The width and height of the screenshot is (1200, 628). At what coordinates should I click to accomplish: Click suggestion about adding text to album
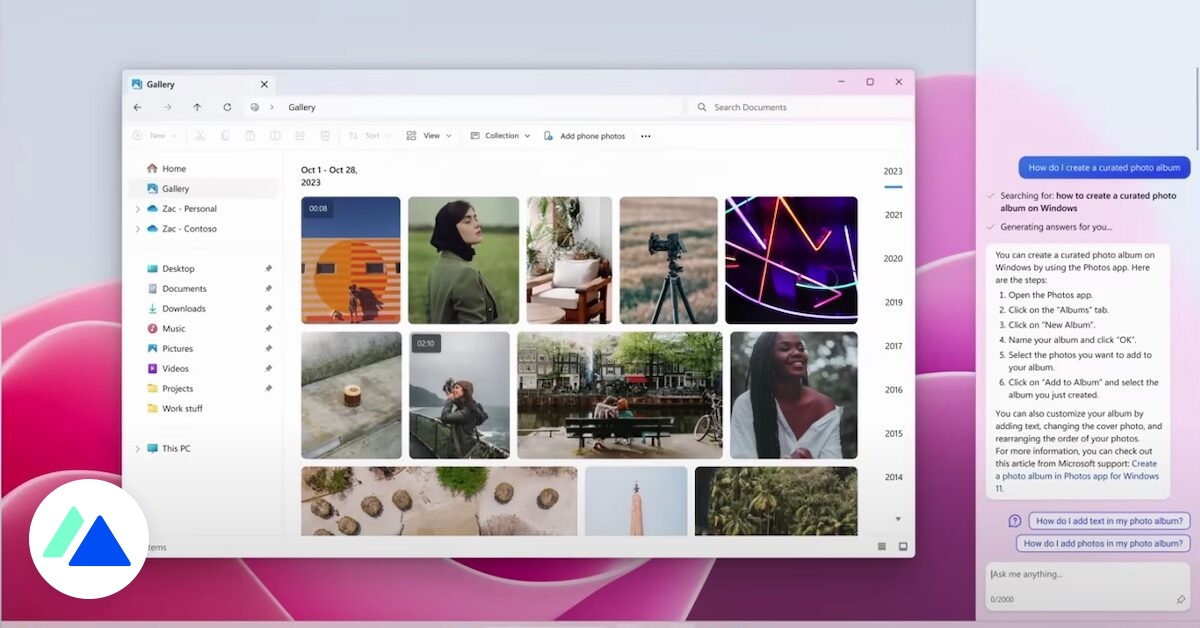pos(1109,521)
